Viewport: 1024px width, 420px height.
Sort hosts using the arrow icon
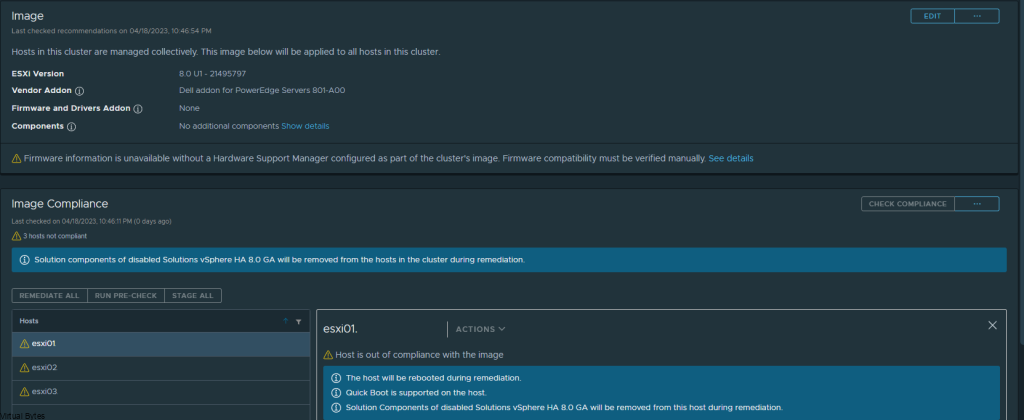tap(285, 321)
